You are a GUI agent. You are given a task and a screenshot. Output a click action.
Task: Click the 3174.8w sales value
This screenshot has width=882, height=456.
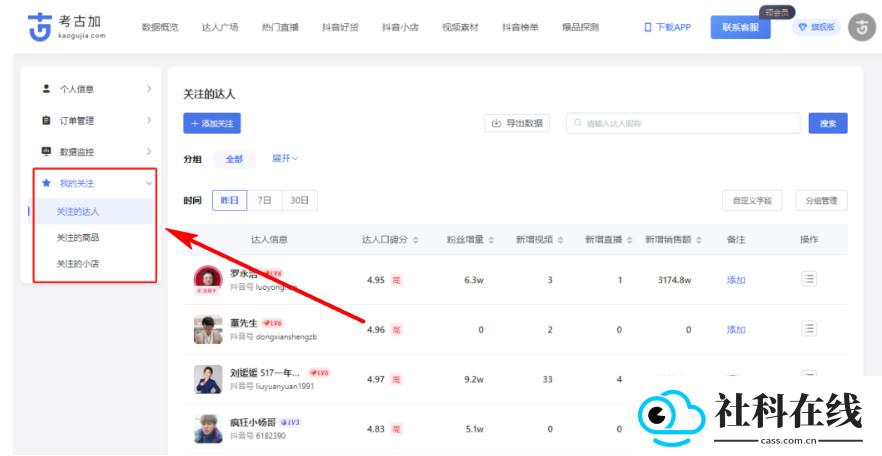point(674,280)
